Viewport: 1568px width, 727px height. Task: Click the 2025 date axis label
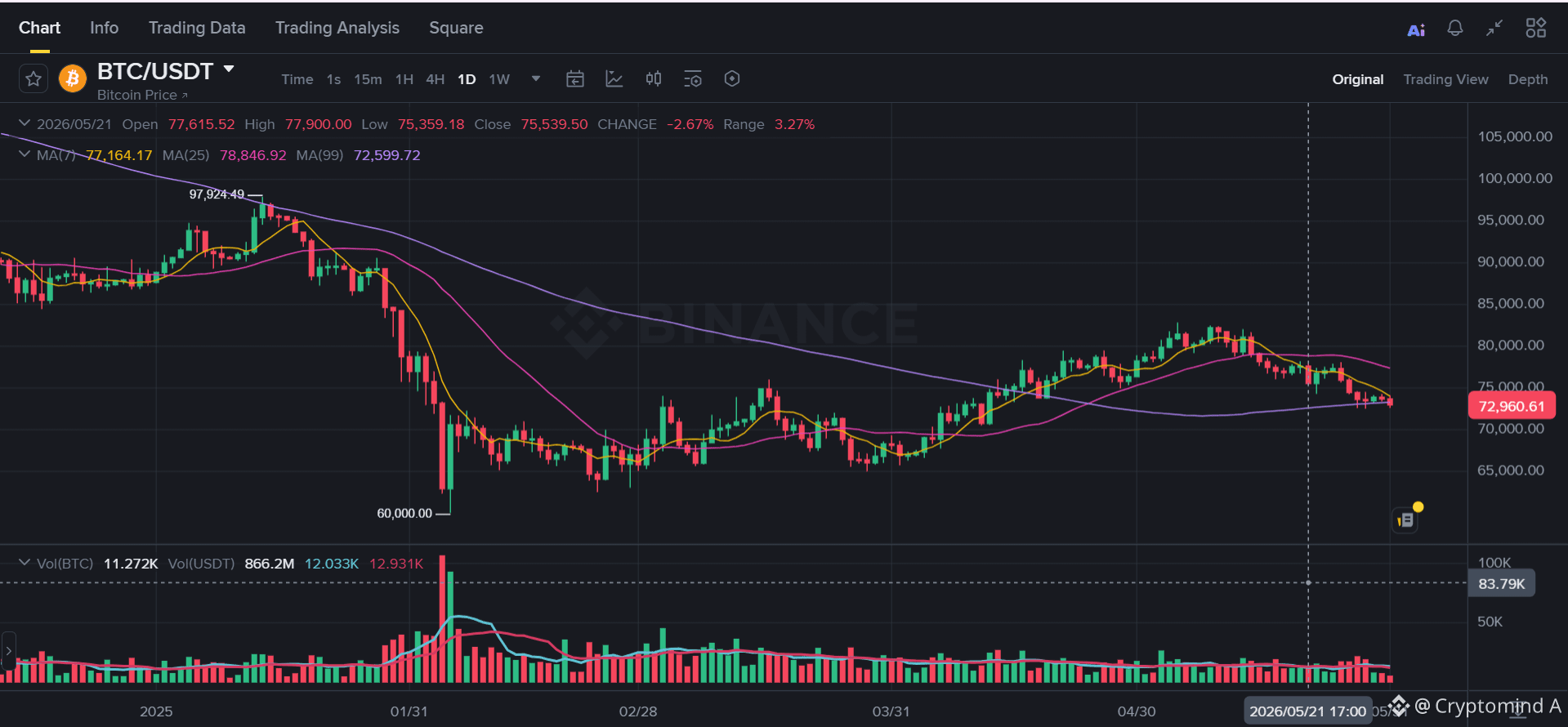click(156, 711)
